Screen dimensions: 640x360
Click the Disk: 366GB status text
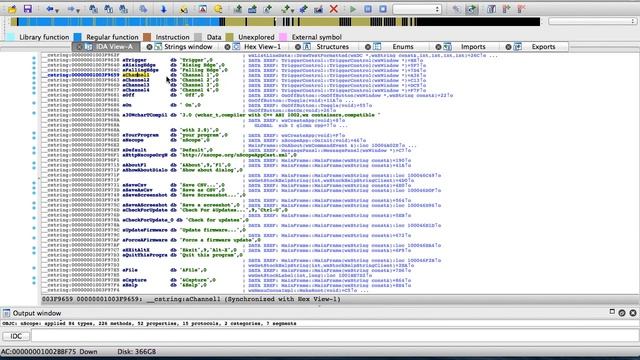[136, 351]
